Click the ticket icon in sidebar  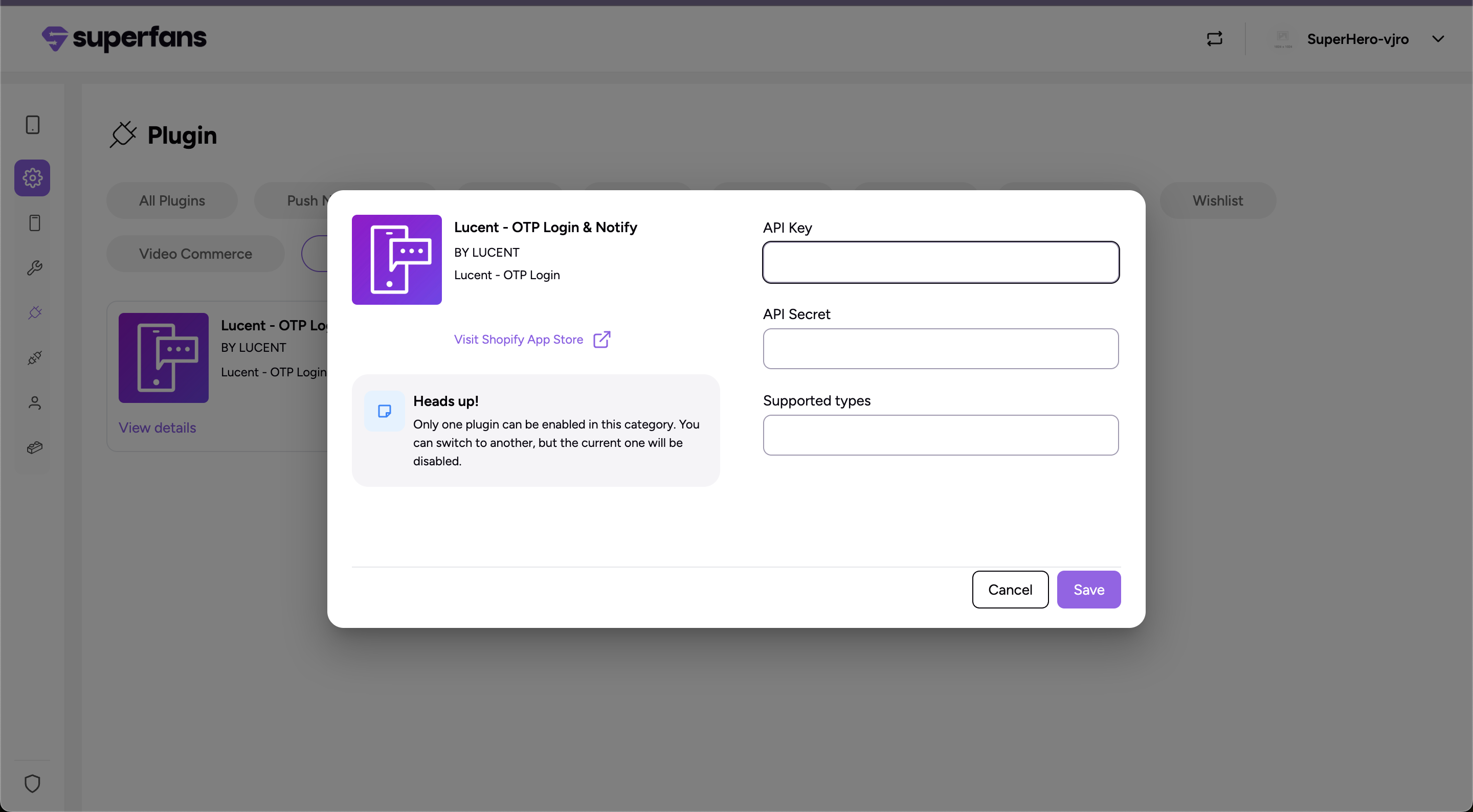pyautogui.click(x=34, y=448)
